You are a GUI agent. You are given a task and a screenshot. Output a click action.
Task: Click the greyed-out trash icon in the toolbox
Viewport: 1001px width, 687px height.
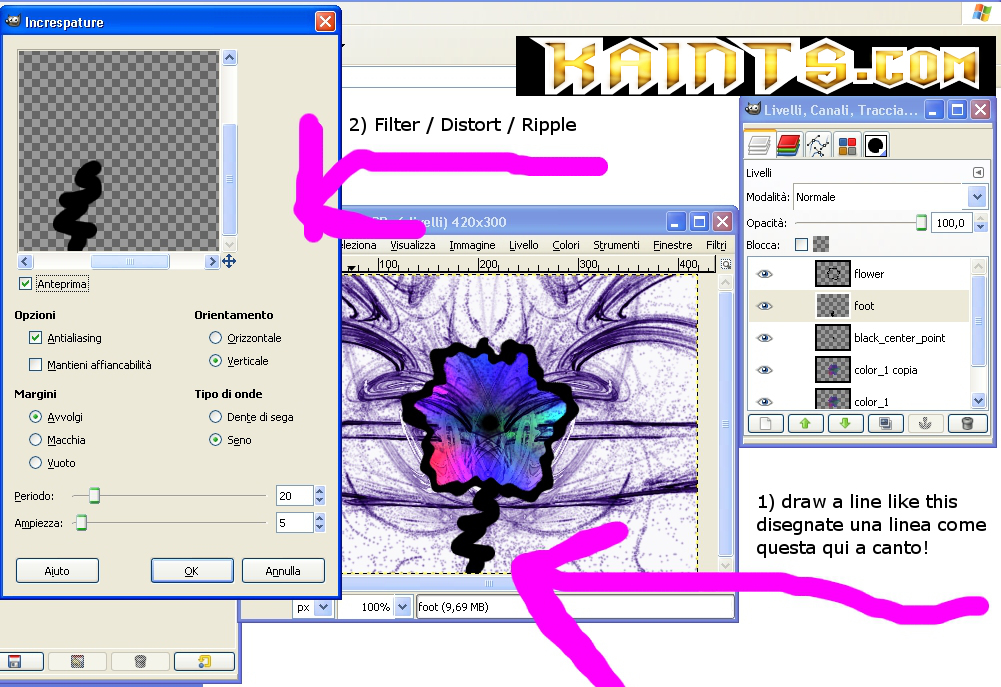[140, 661]
